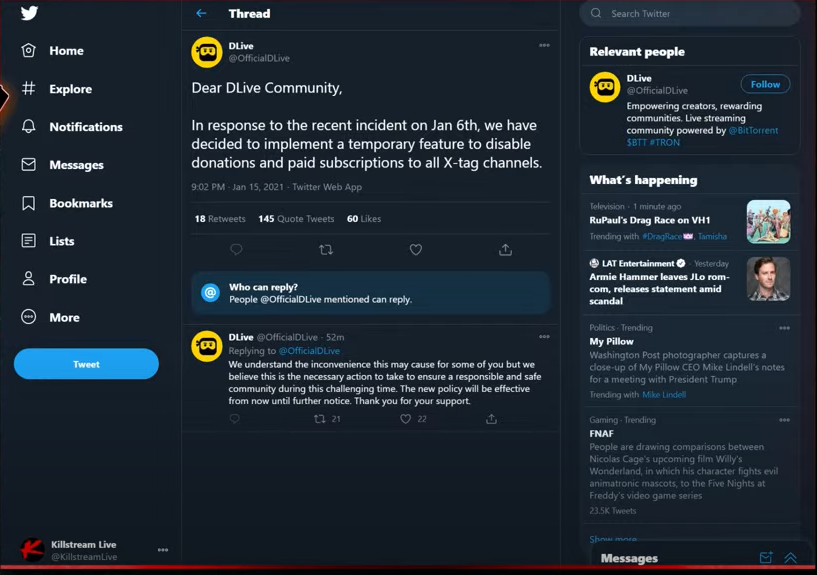Open the Armie Hammer story thumbnail

[x=768, y=279]
